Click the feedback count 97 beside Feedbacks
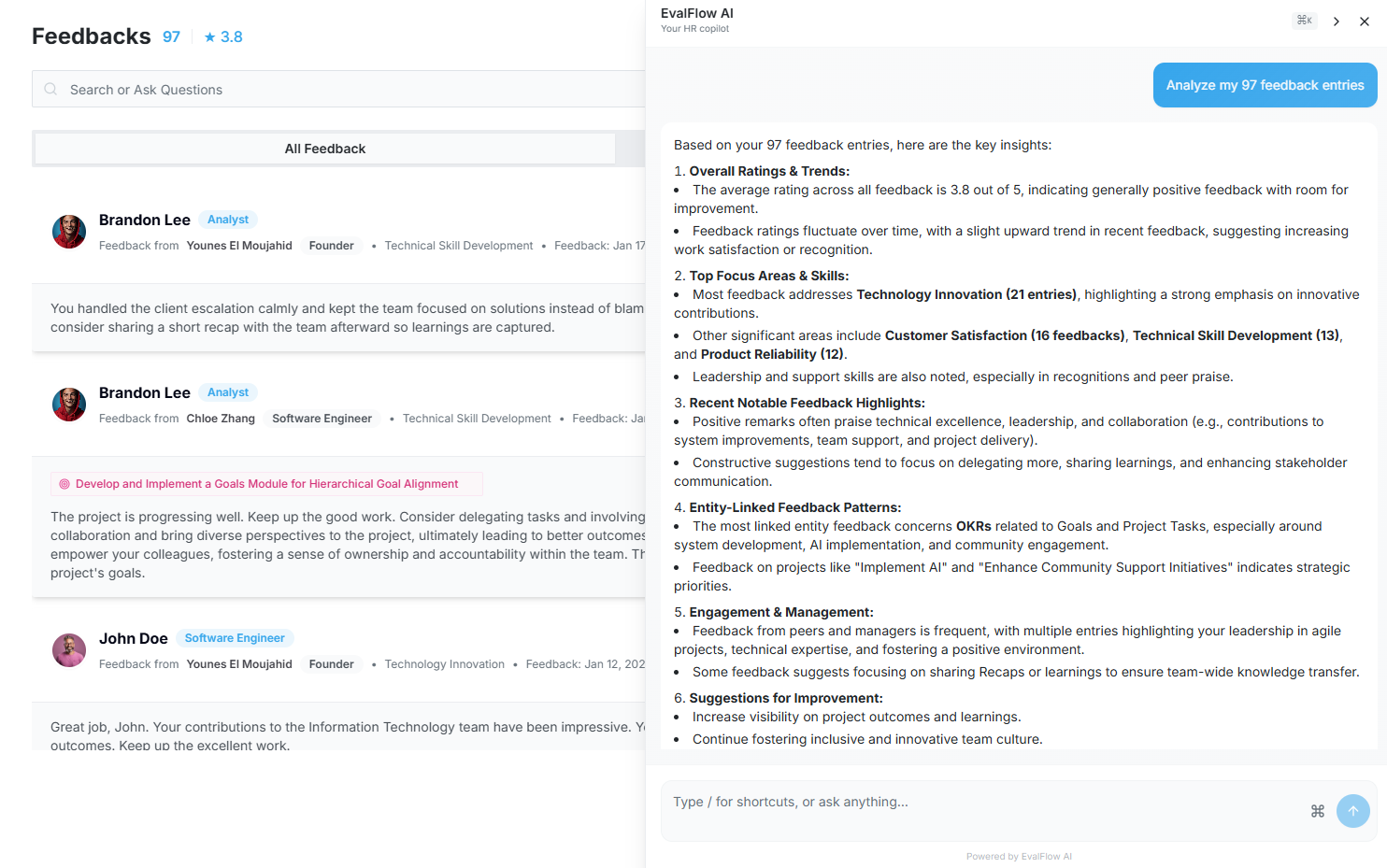Image resolution: width=1387 pixels, height=868 pixels. [x=171, y=36]
